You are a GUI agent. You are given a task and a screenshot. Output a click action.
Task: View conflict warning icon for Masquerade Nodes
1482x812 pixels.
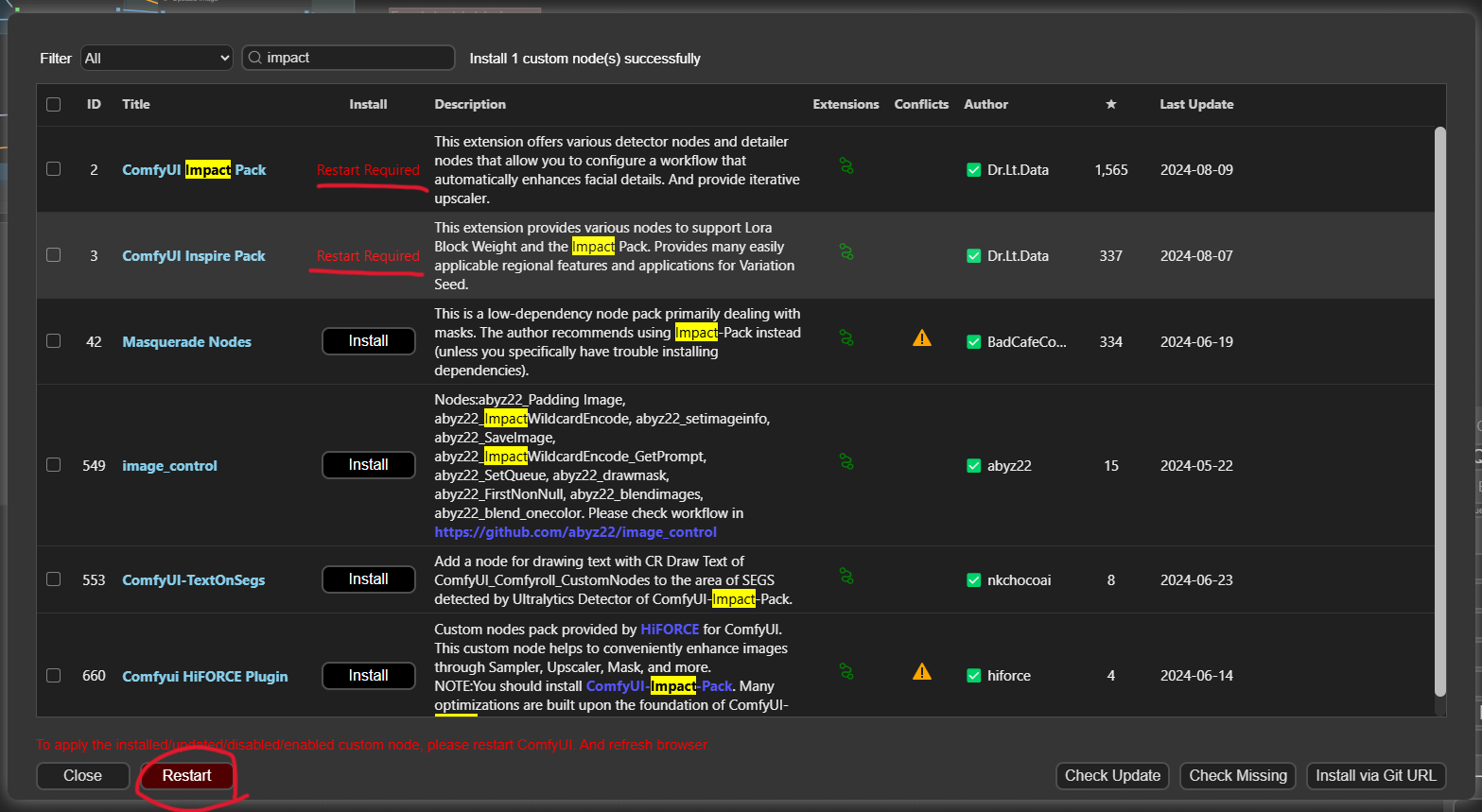tap(922, 338)
